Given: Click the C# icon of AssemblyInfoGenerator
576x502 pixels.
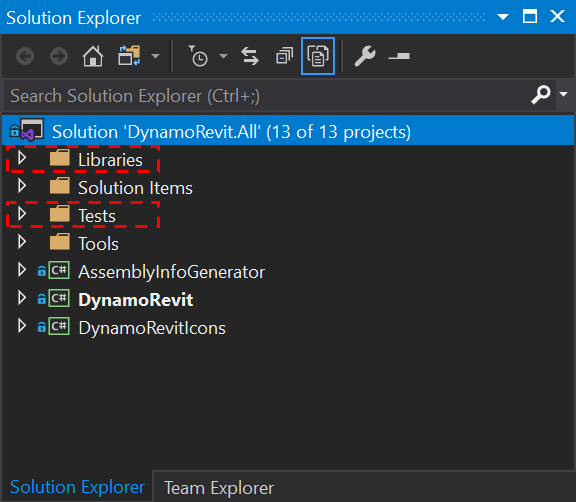Looking at the screenshot, I should point(59,270).
